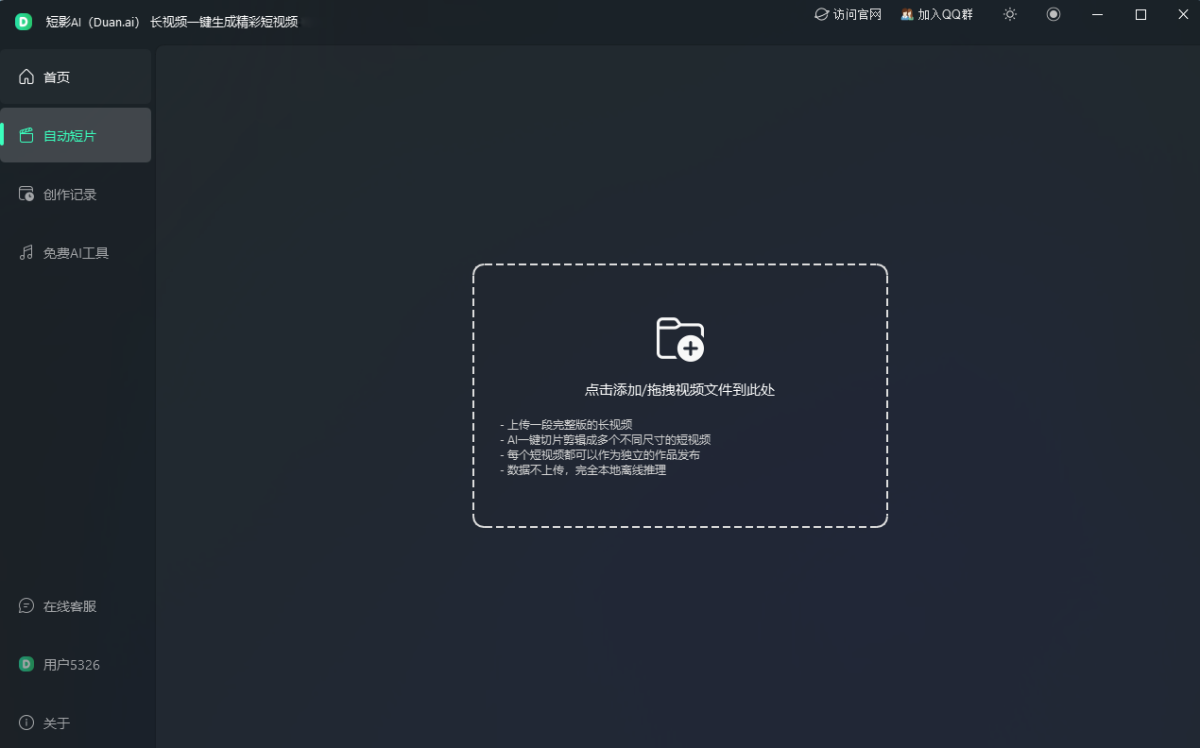The height and width of the screenshot is (748, 1200).
Task: Click the 创作记录 history icon
Action: click(26, 194)
